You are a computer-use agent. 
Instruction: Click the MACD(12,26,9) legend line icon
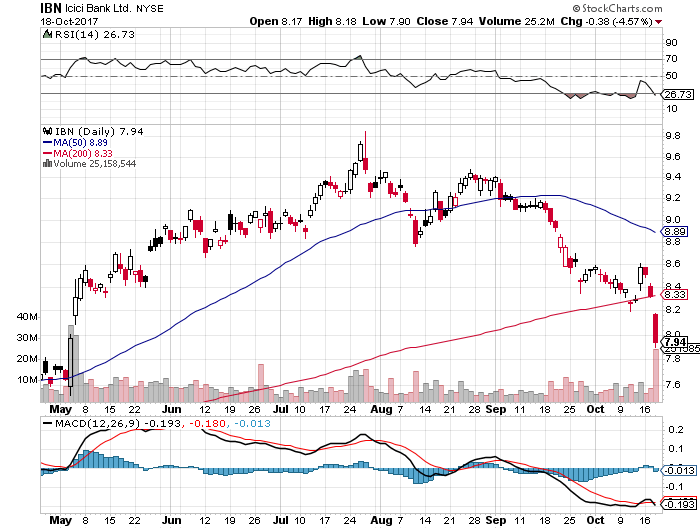(x=47, y=424)
